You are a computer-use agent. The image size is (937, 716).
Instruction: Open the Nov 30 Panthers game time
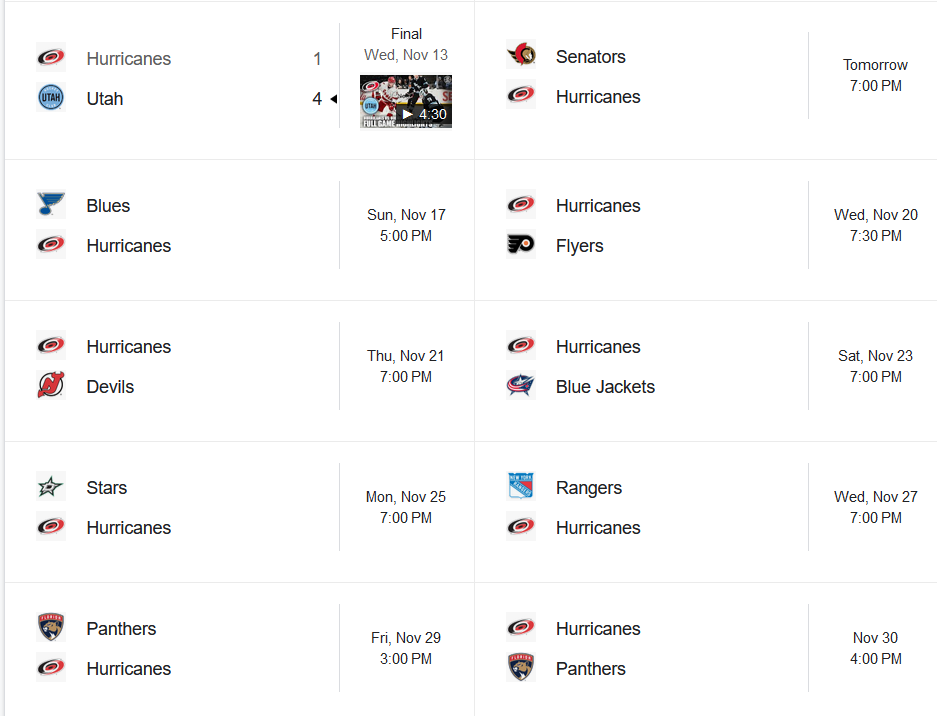875,648
